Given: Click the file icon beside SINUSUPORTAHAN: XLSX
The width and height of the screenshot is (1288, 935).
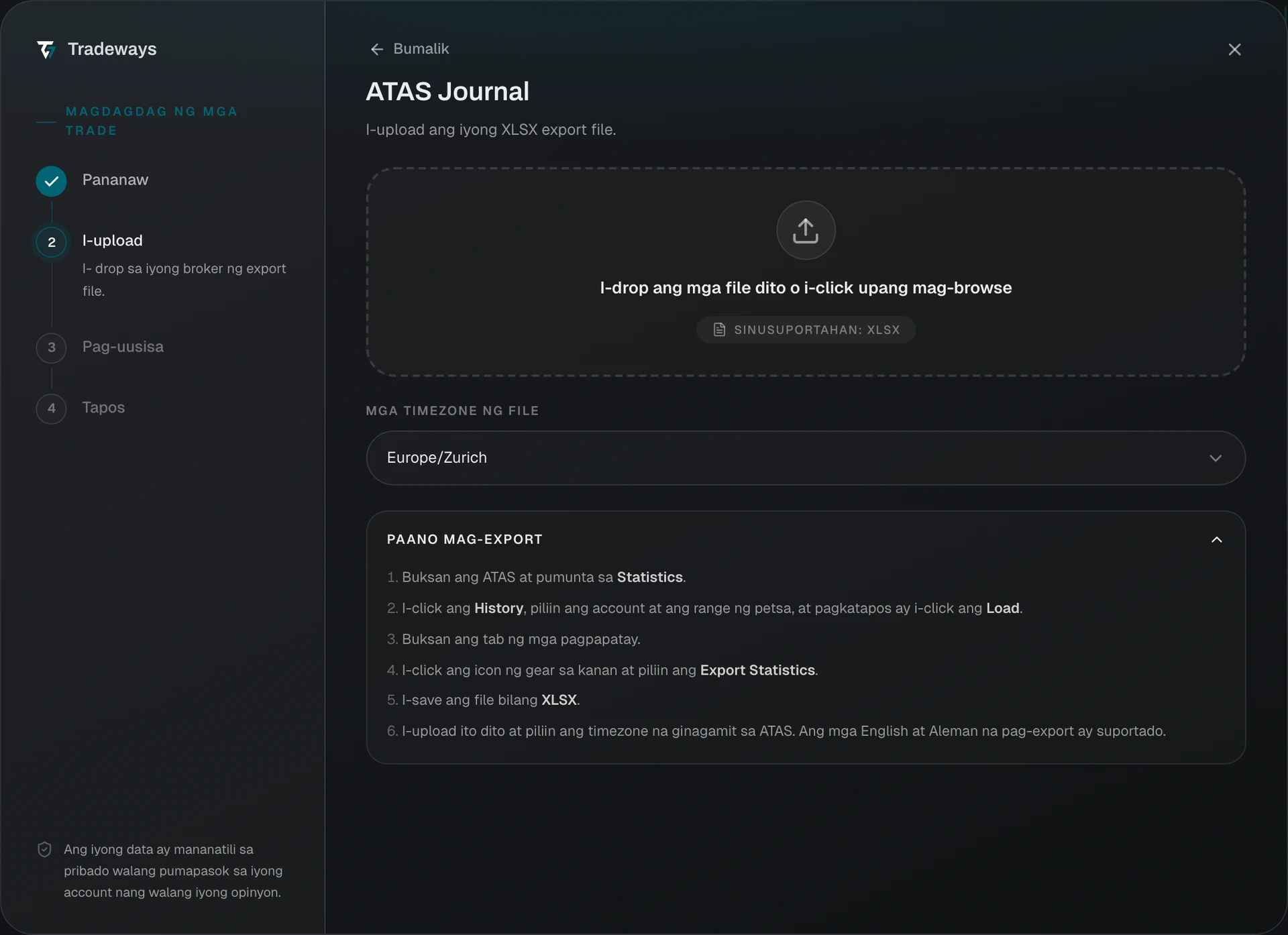Looking at the screenshot, I should [x=719, y=330].
